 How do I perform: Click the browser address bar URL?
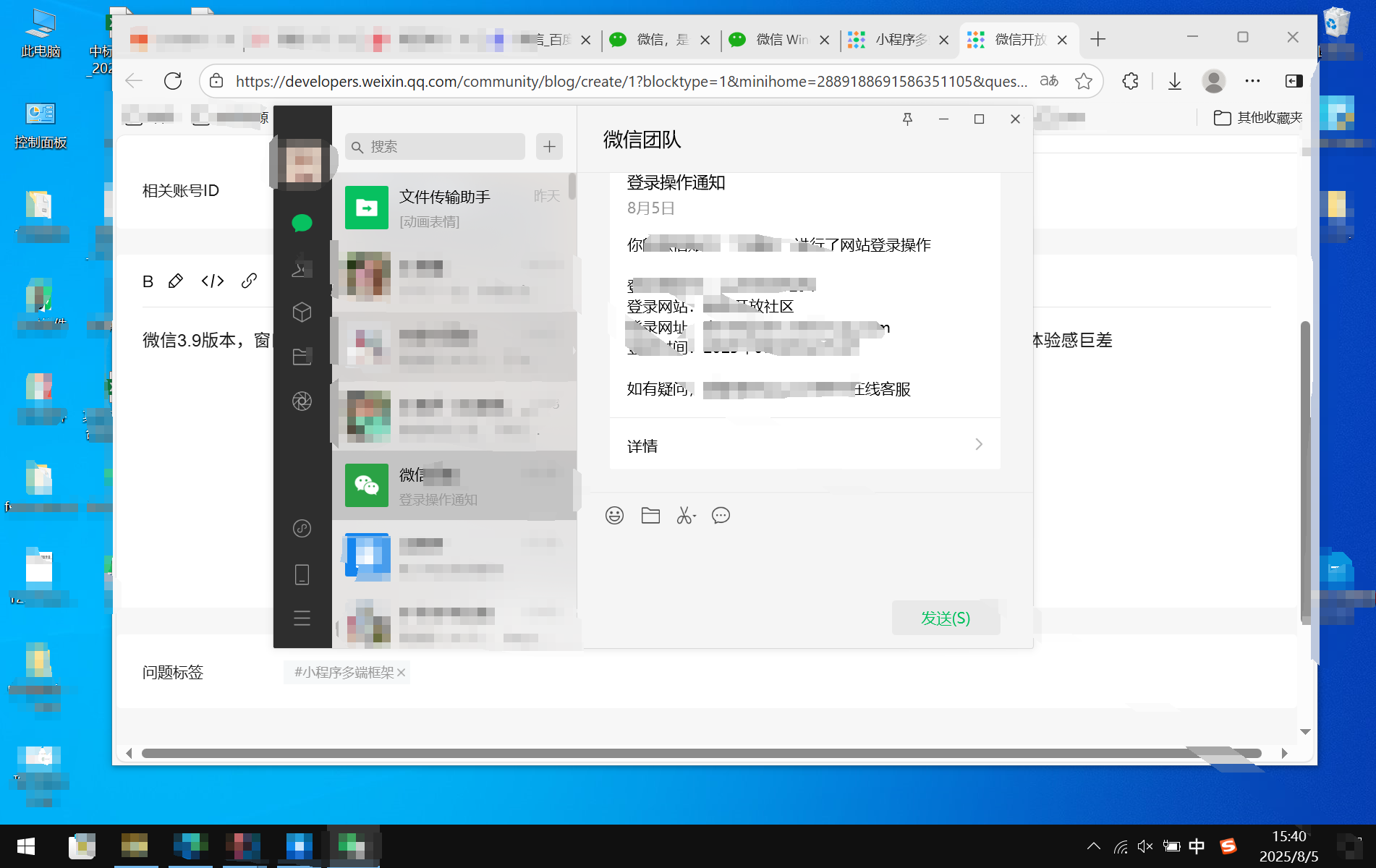(x=631, y=81)
